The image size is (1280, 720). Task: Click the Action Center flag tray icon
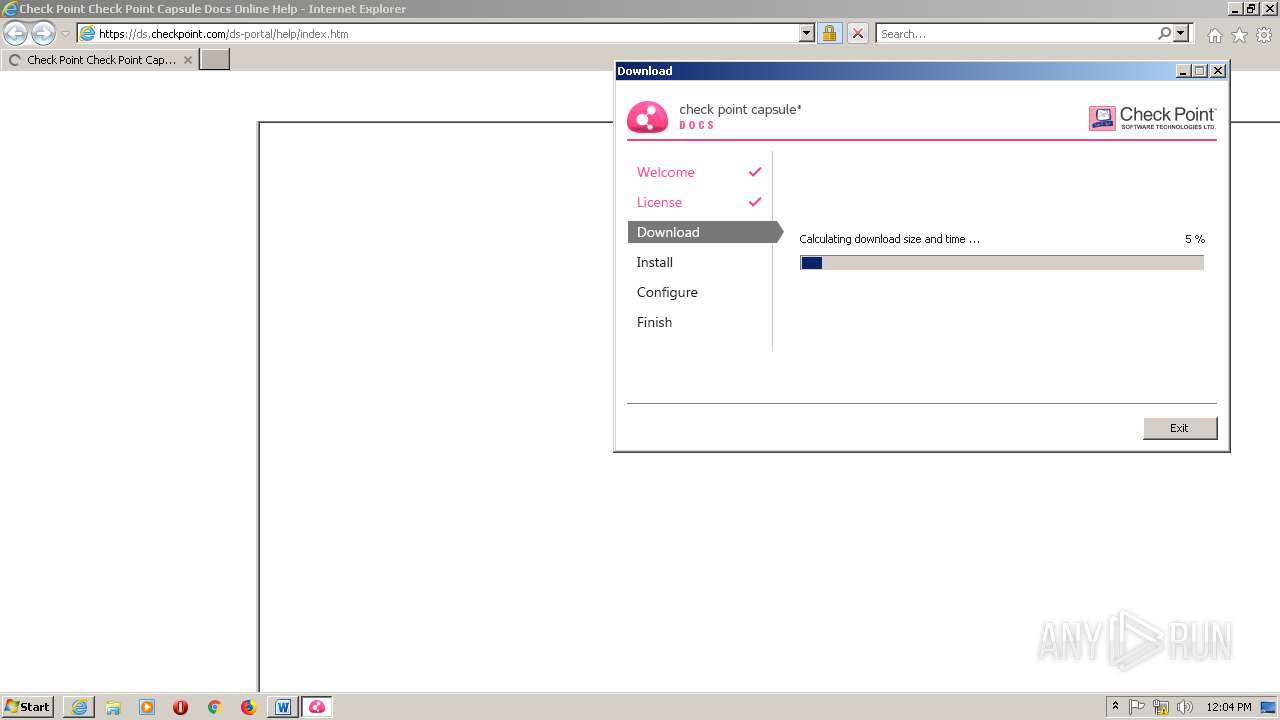[x=1137, y=707]
